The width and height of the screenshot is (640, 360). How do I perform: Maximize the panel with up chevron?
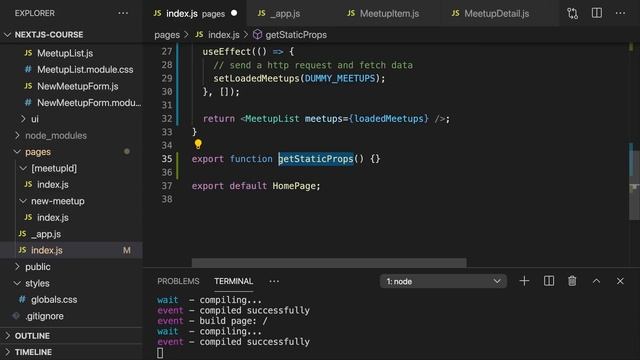596,281
